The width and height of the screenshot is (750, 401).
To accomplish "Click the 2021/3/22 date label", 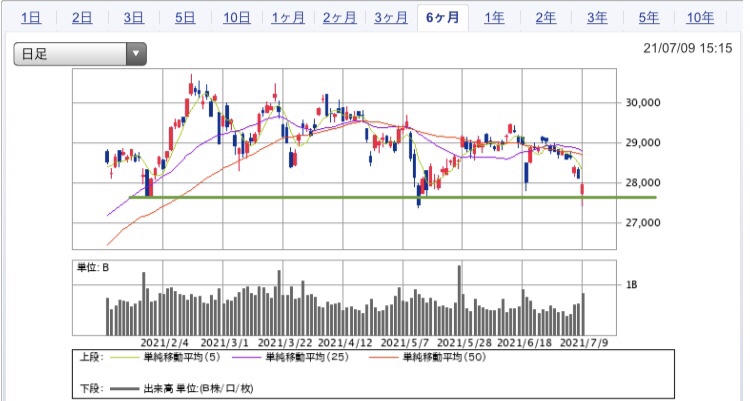I will 285,343.
